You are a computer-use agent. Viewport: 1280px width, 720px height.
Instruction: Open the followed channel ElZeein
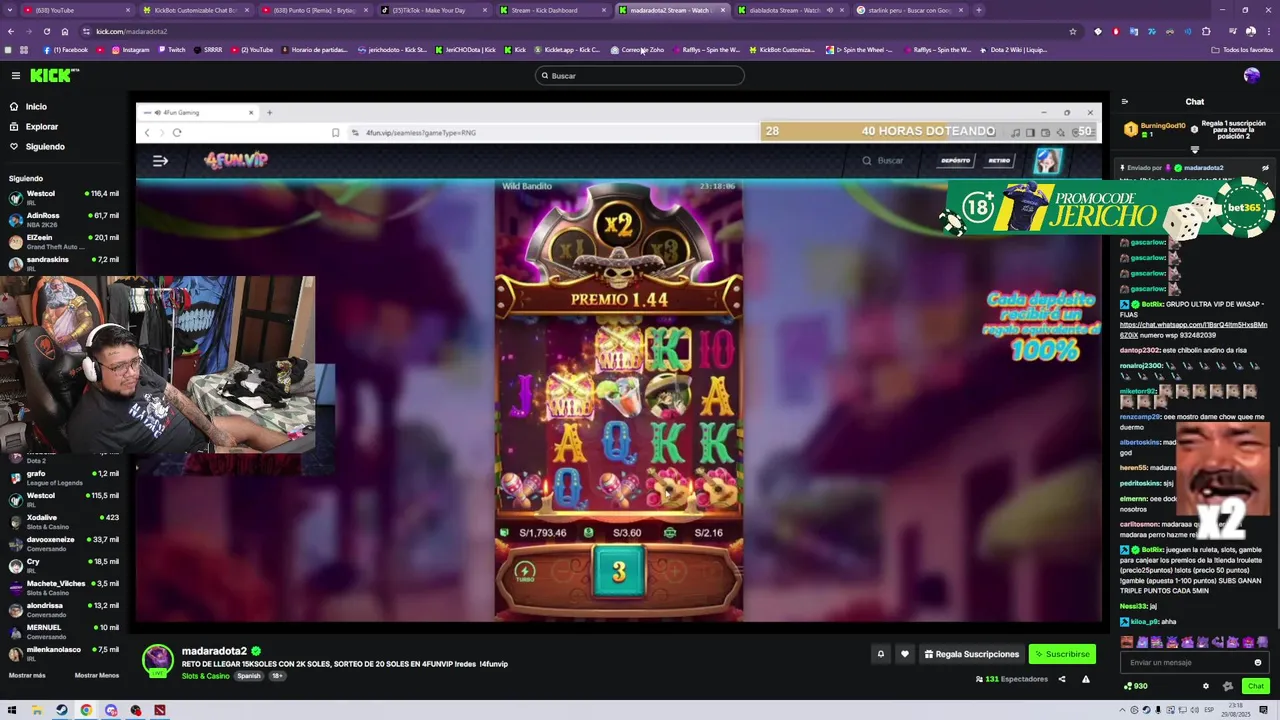(x=64, y=242)
